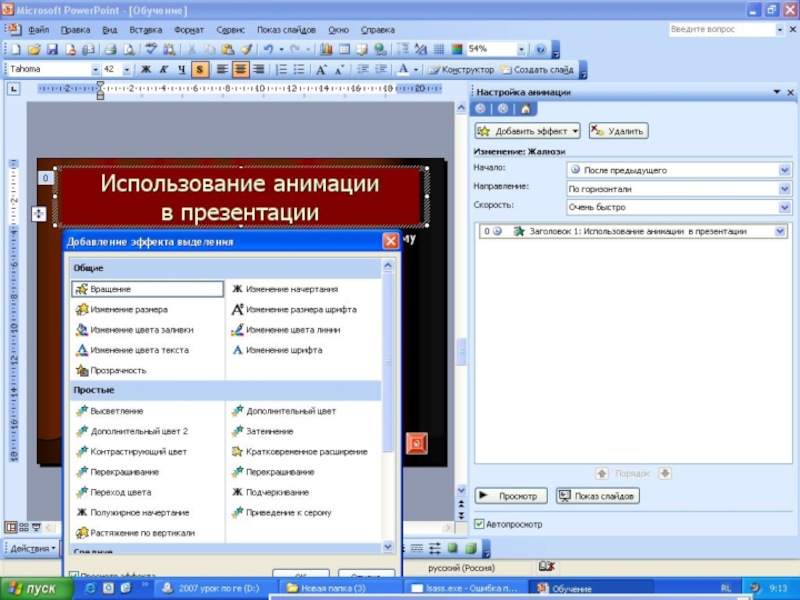800x600 pixels.
Task: Toggle the Автопросмотр checkbox
Action: click(480, 523)
